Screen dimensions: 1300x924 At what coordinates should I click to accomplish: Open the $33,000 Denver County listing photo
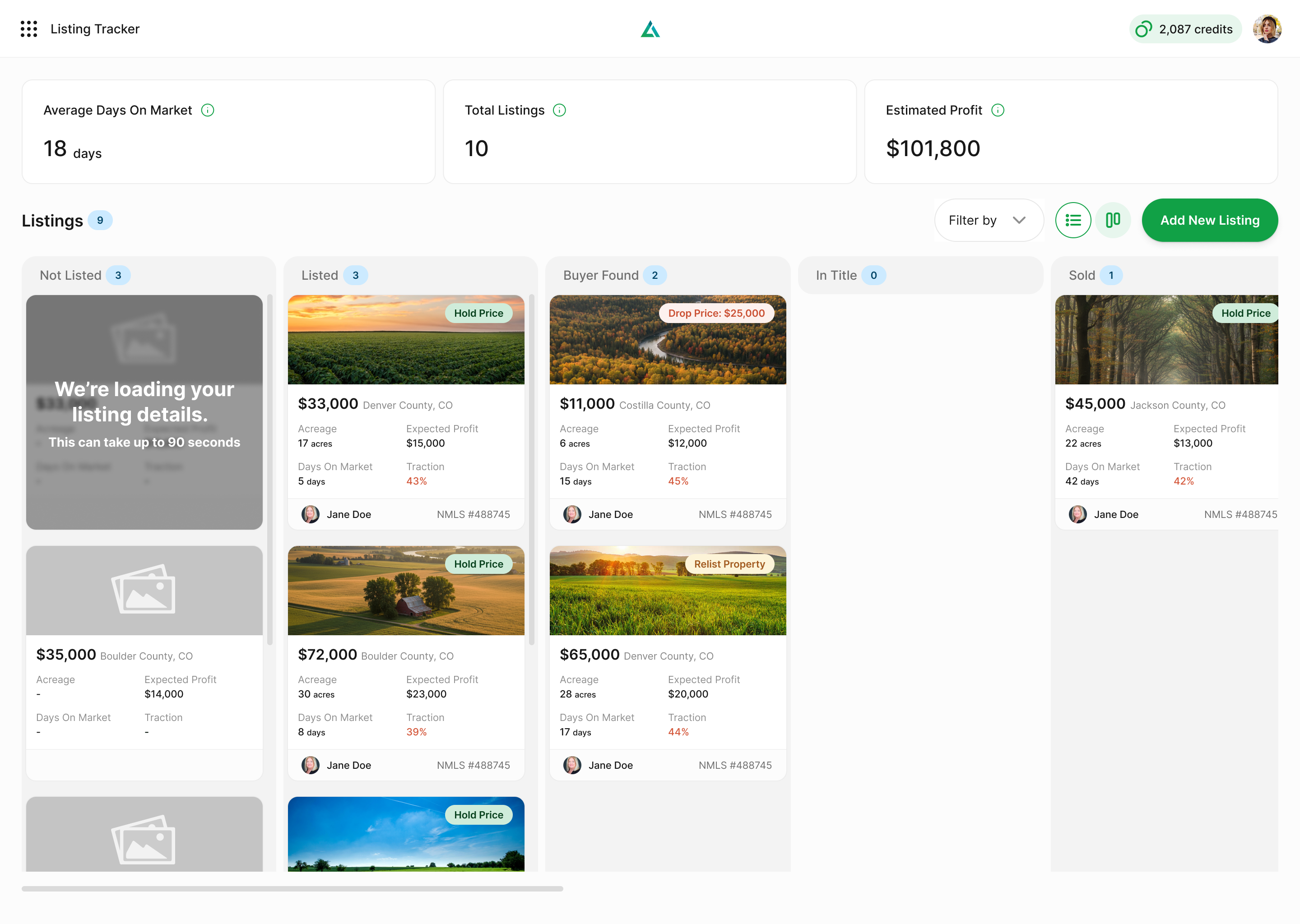coord(406,340)
